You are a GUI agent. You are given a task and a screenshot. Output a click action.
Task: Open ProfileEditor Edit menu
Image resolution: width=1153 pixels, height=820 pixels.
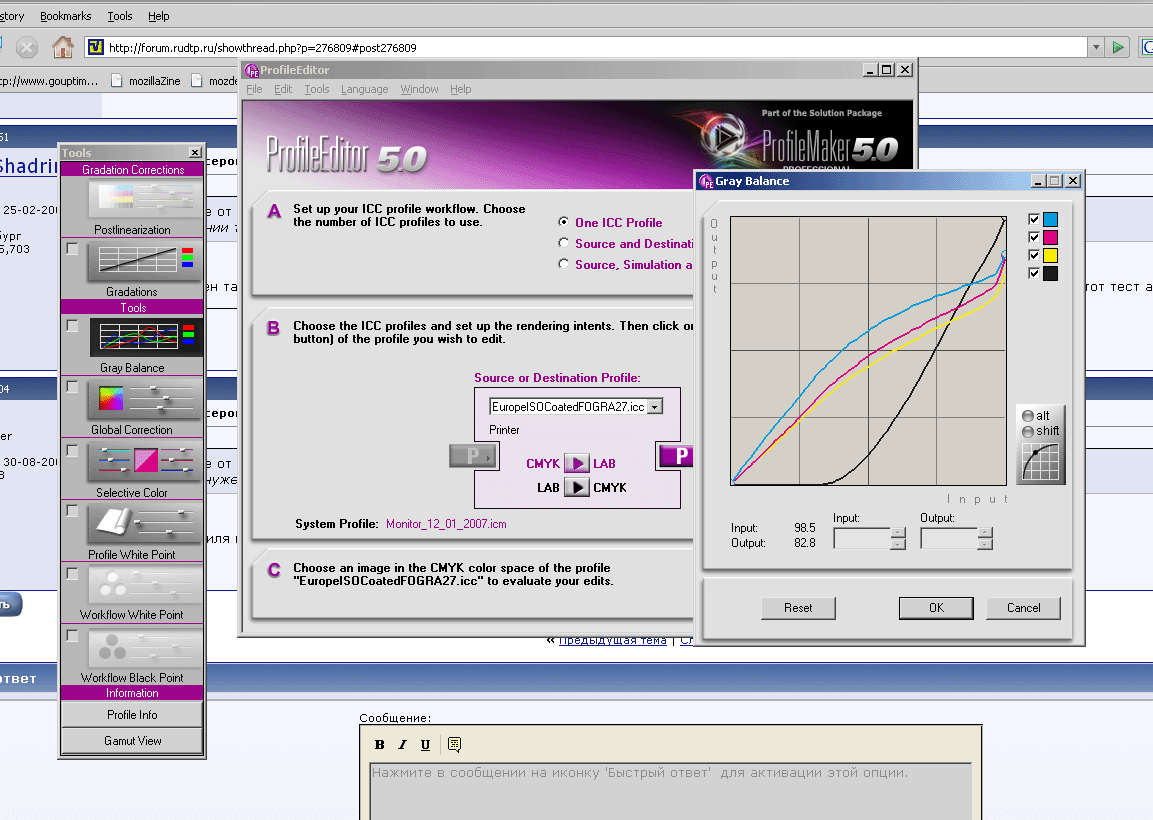(283, 89)
